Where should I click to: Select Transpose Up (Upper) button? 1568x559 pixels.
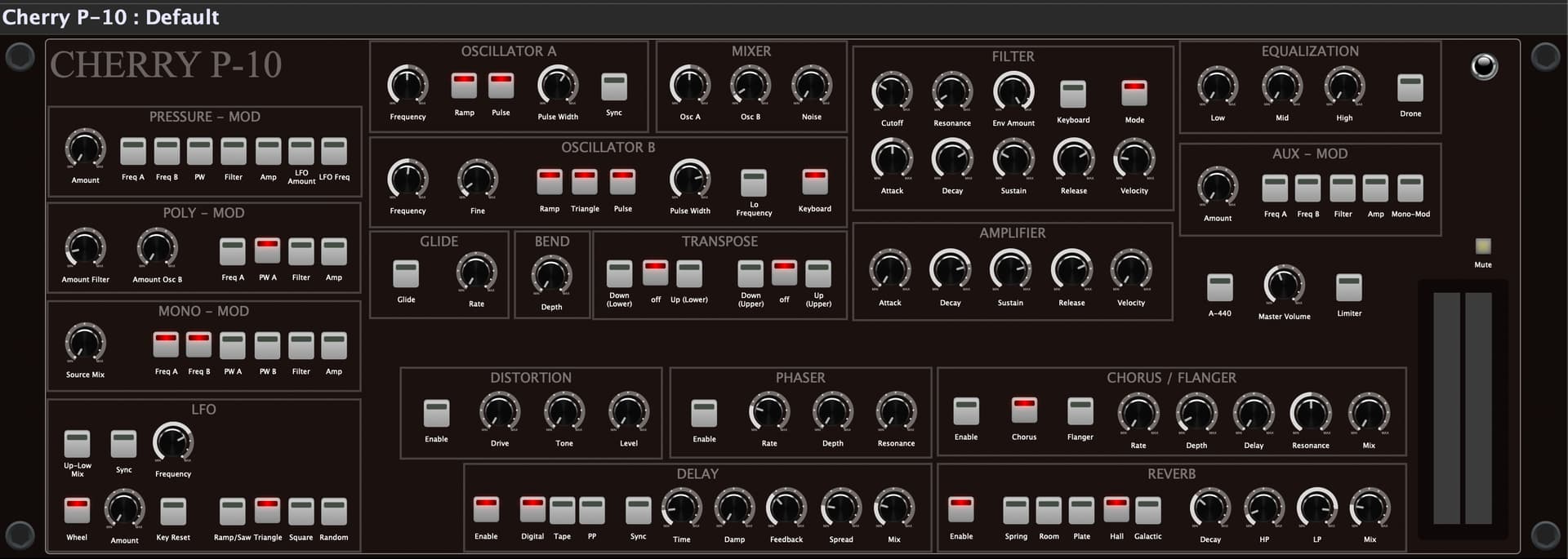(x=817, y=274)
